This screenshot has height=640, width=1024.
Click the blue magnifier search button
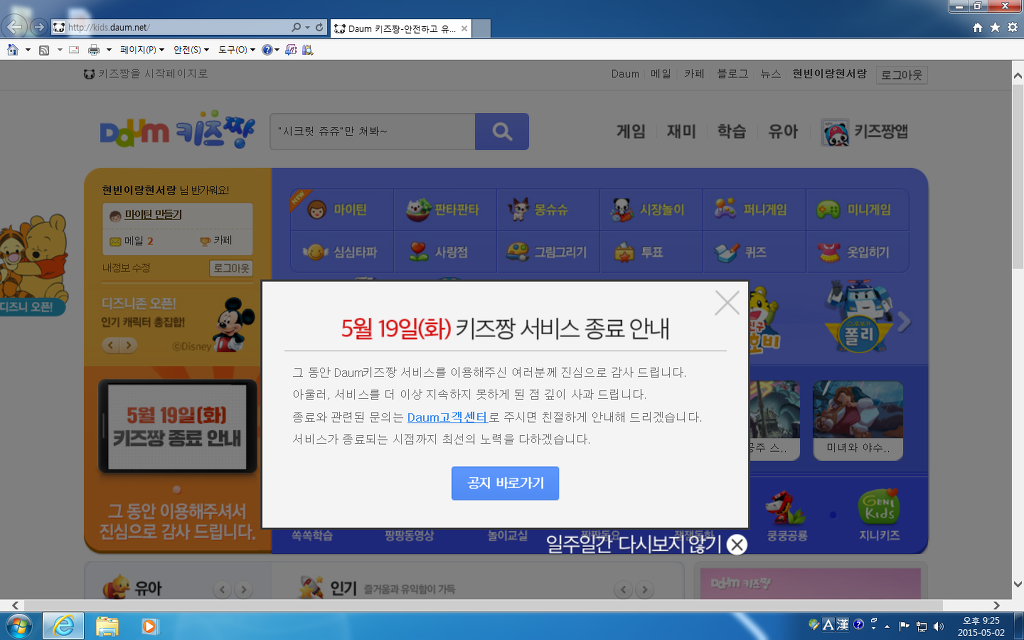[x=501, y=131]
